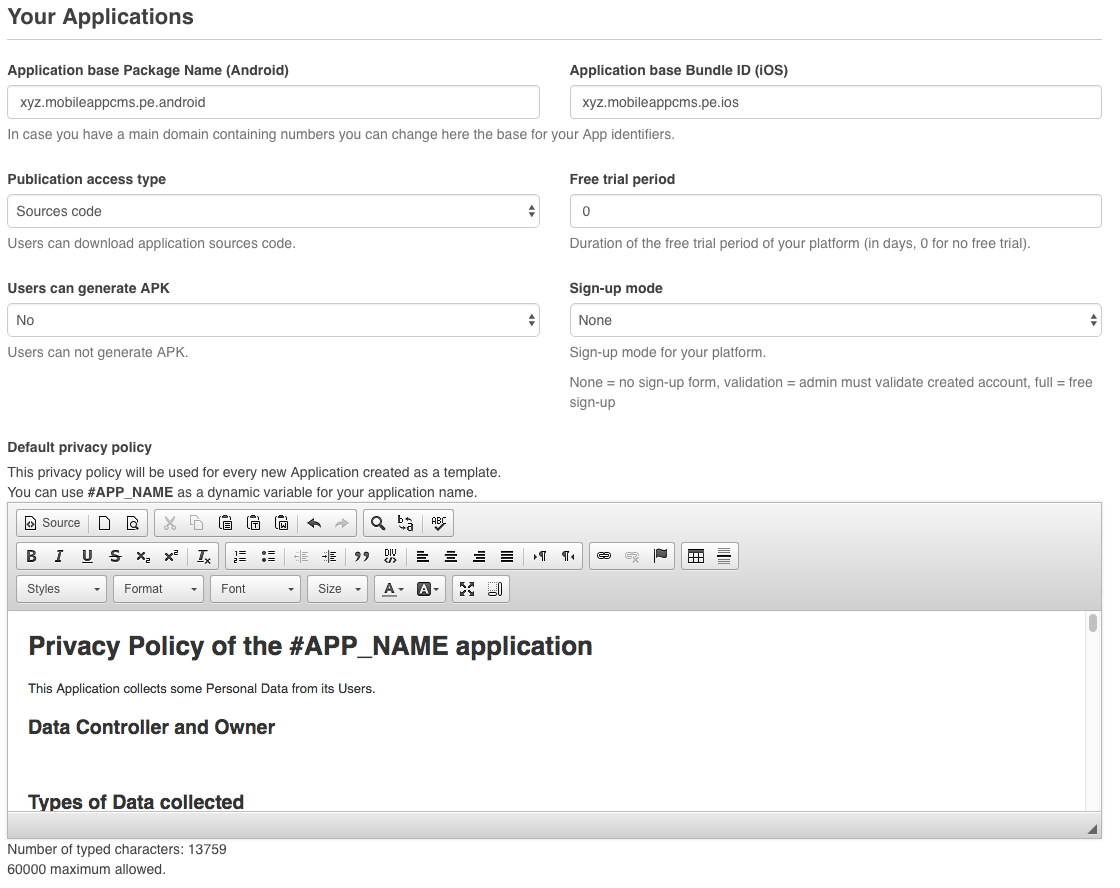Image resolution: width=1120 pixels, height=888 pixels.
Task: Click the Android Package Name field
Action: pyautogui.click(x=273, y=102)
